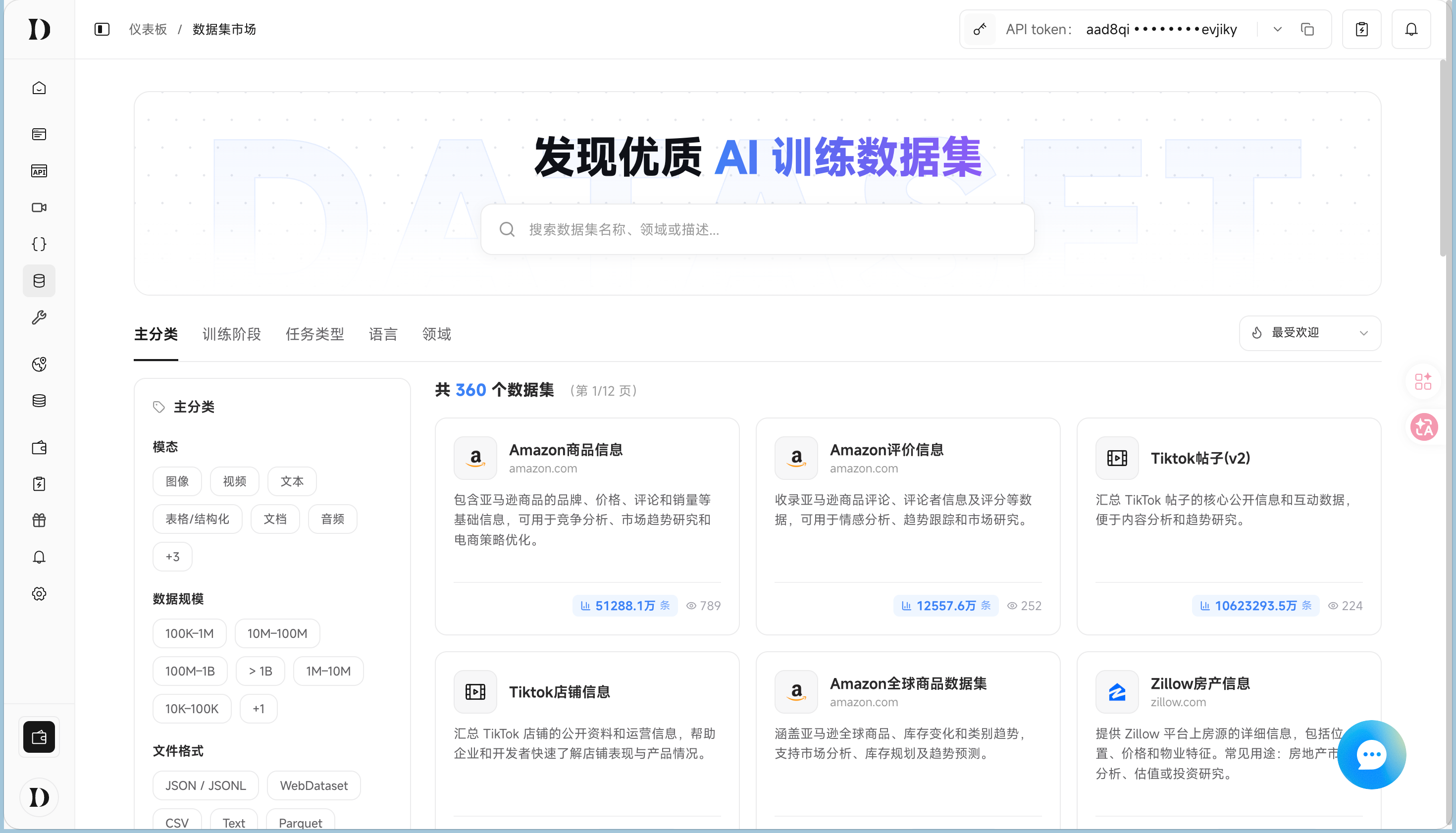
Task: Open the gift icon in sidebar
Action: (x=39, y=521)
